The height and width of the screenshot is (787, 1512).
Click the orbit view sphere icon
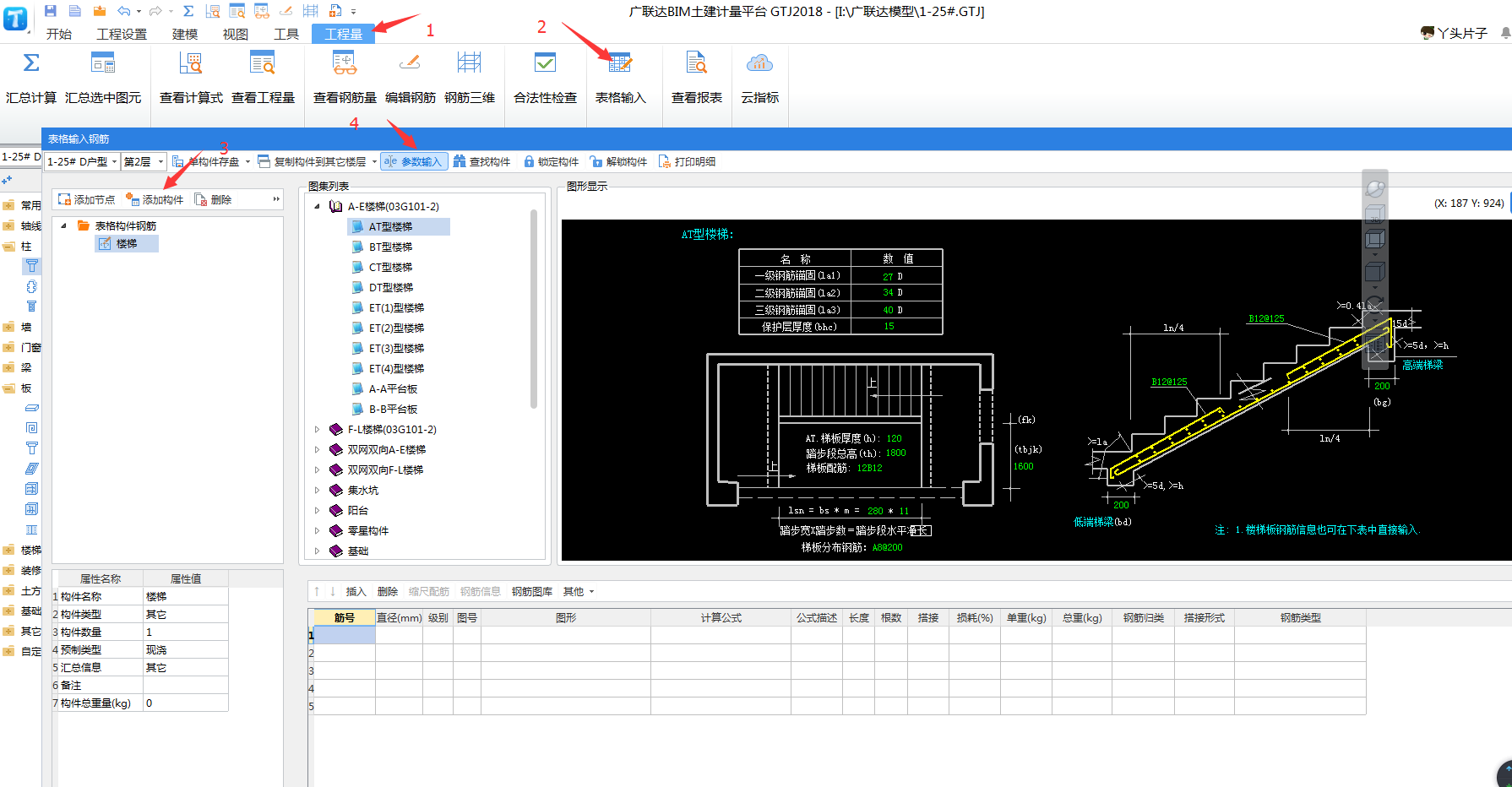[1375, 188]
